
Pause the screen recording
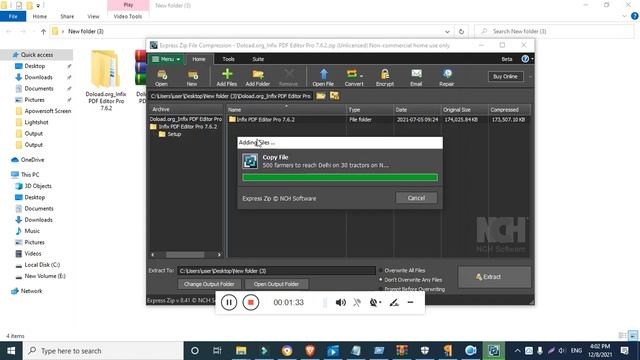coord(229,302)
